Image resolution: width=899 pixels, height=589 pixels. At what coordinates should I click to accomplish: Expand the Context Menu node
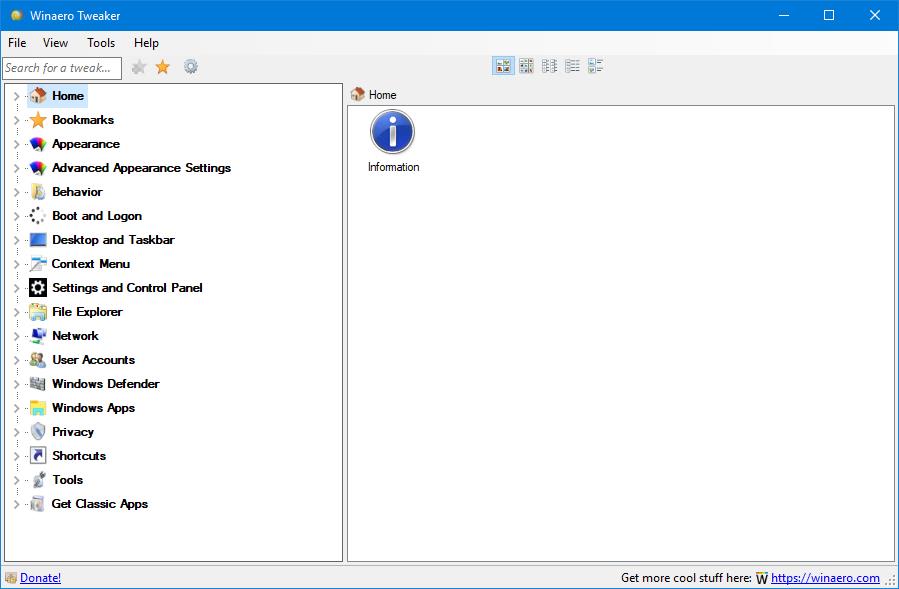17,264
